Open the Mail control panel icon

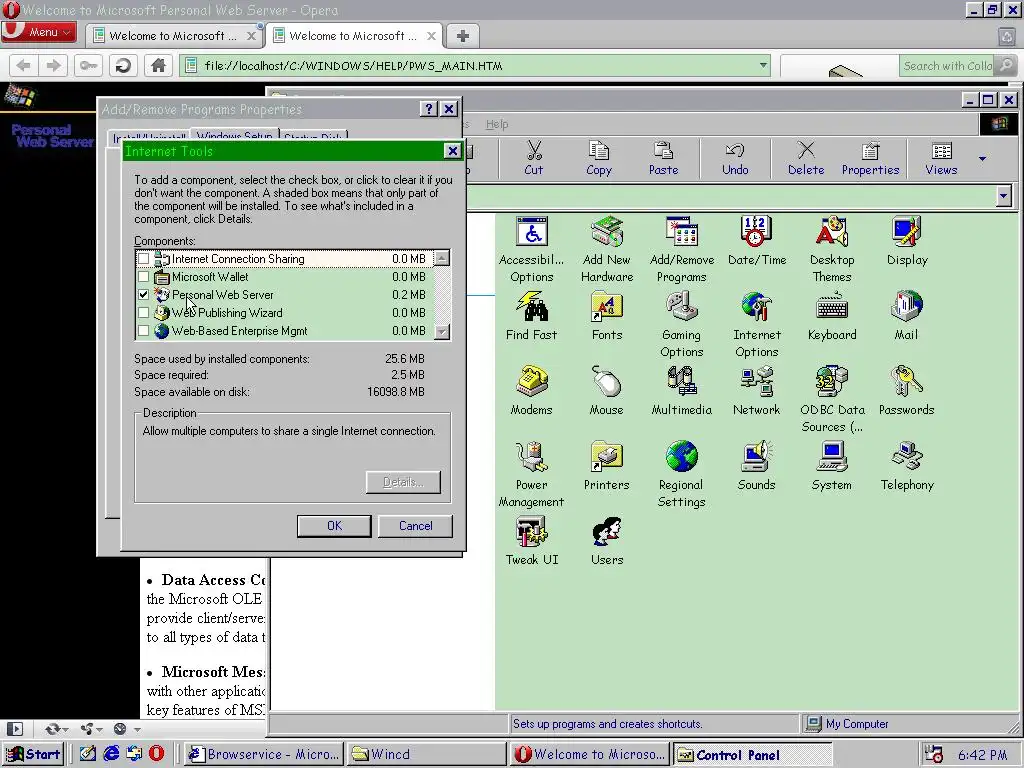coord(907,316)
